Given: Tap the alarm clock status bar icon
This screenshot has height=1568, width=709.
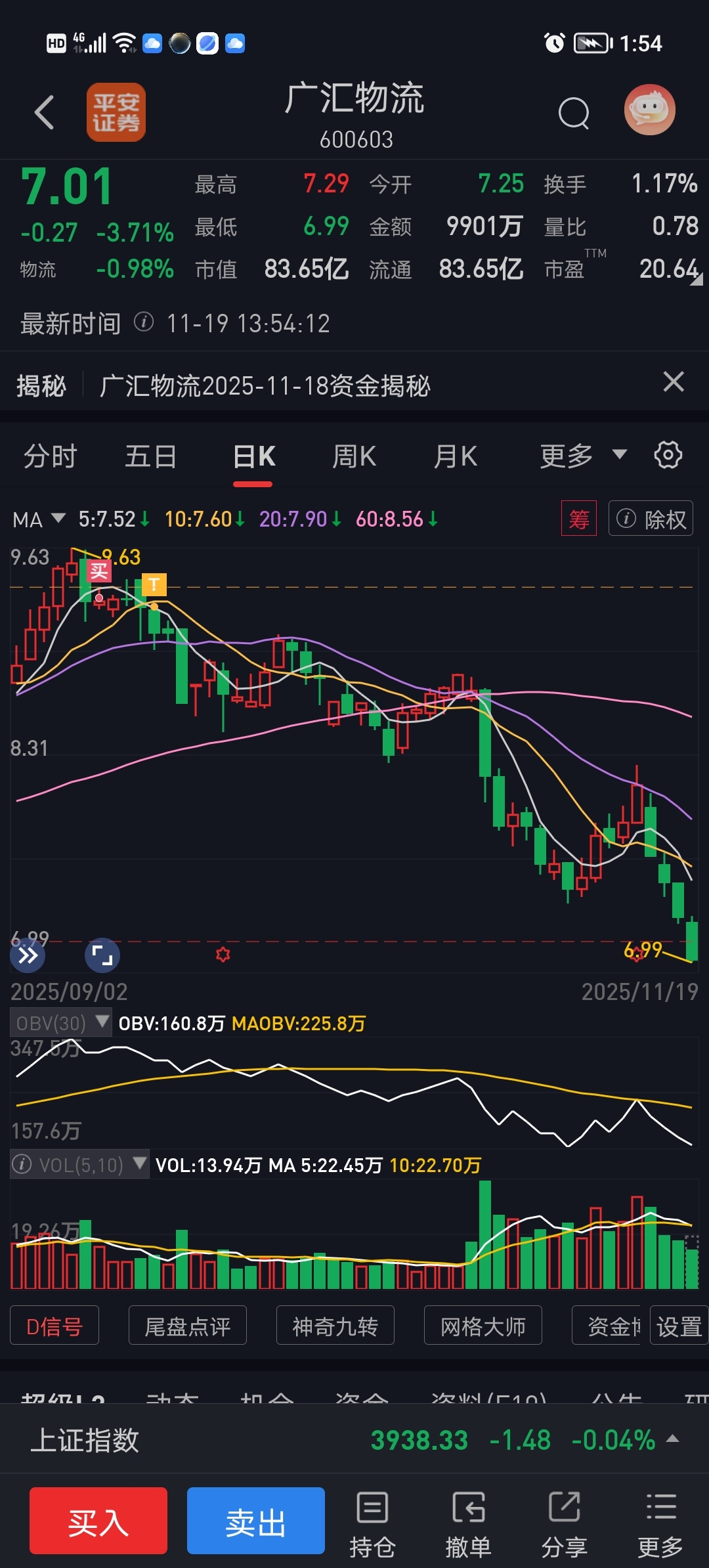Looking at the screenshot, I should point(555,43).
